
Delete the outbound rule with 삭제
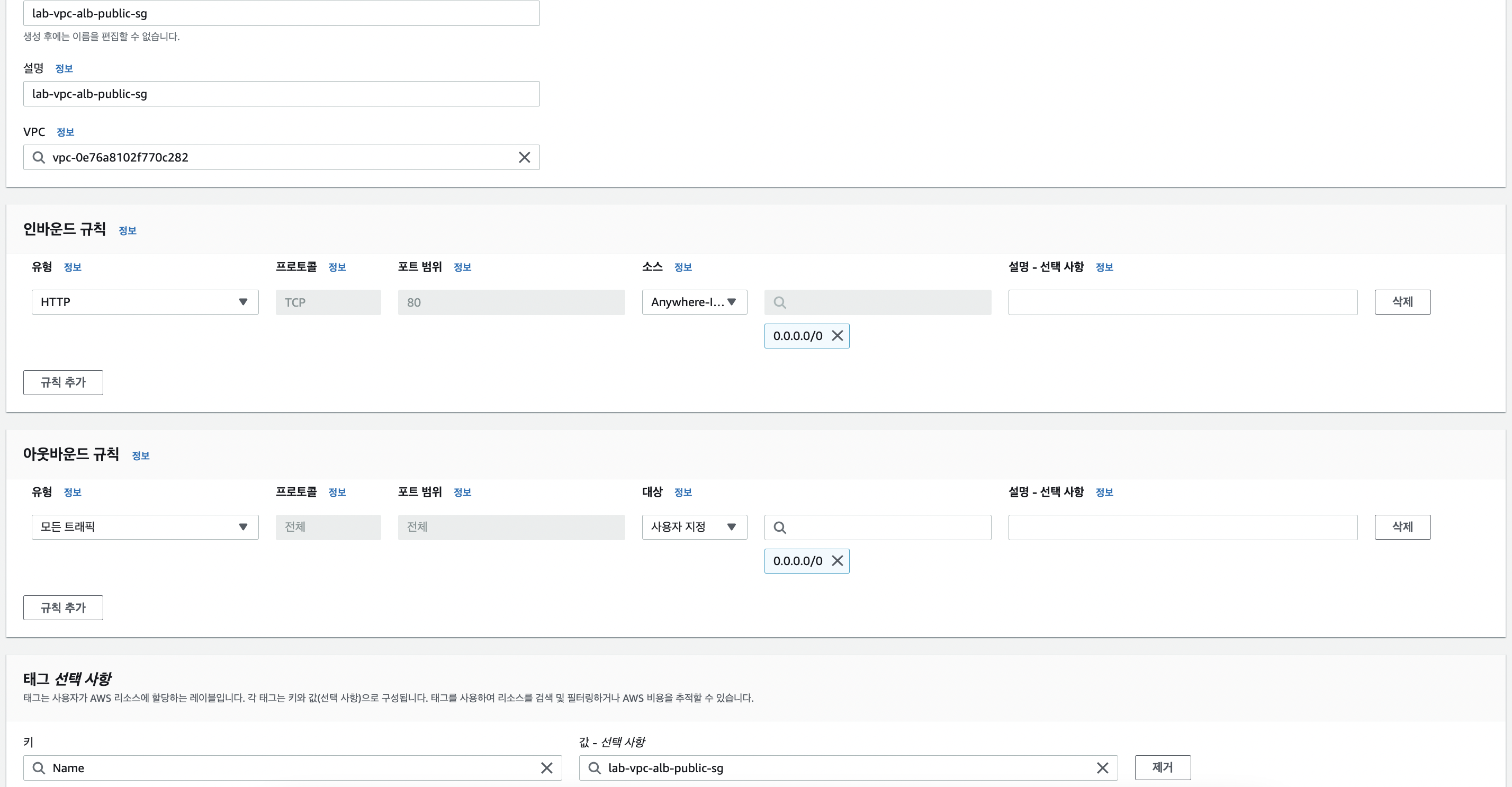[1402, 527]
